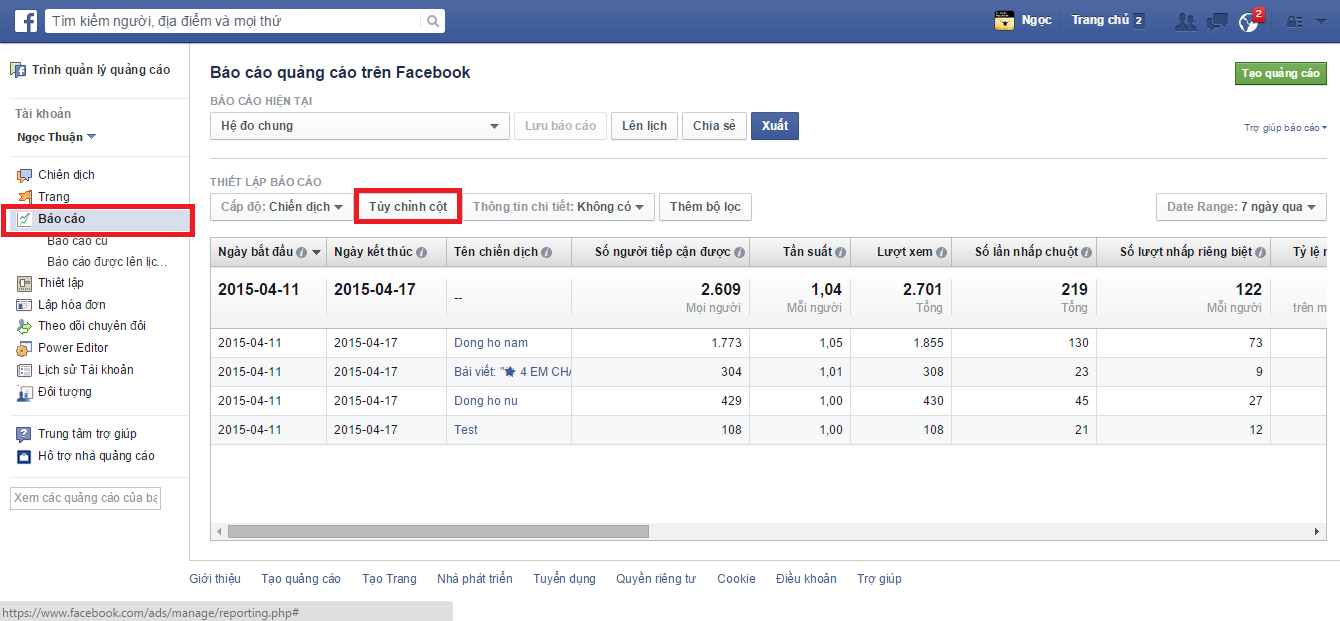Image resolution: width=1340 pixels, height=621 pixels.
Task: Click the Lập hóa đơn icon
Action: tap(25, 305)
